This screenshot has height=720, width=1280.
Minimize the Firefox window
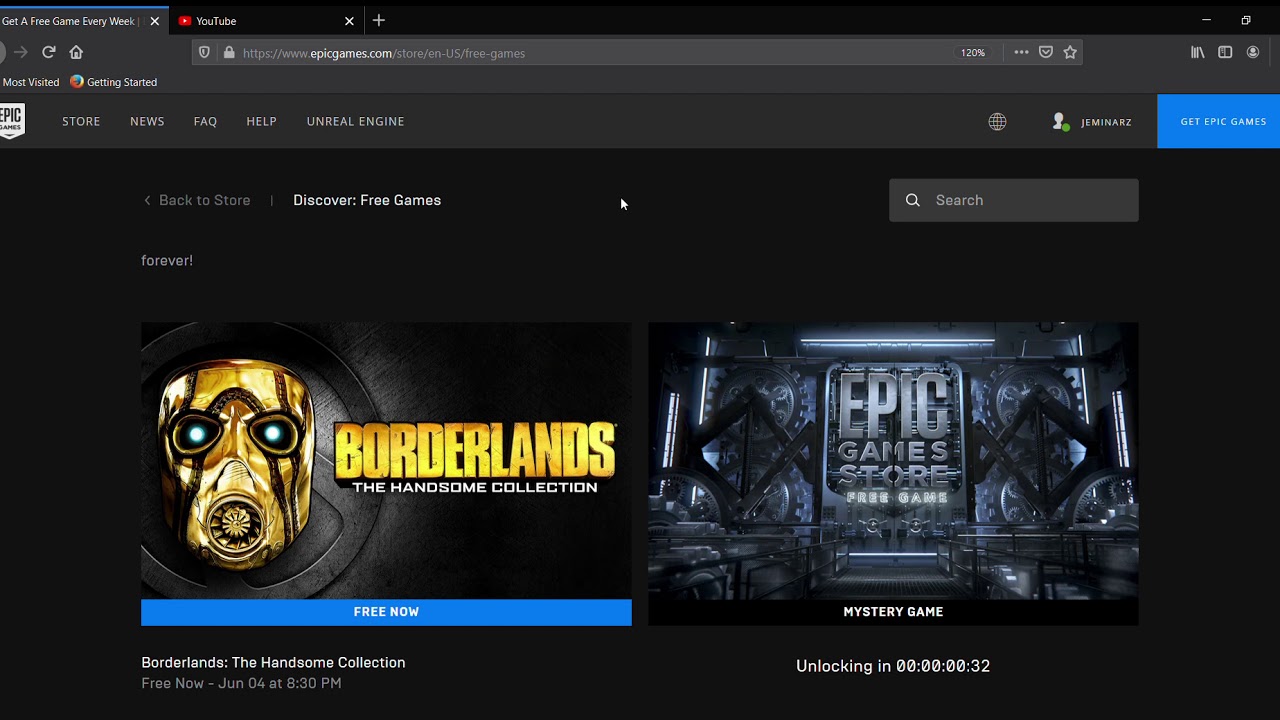1206,20
